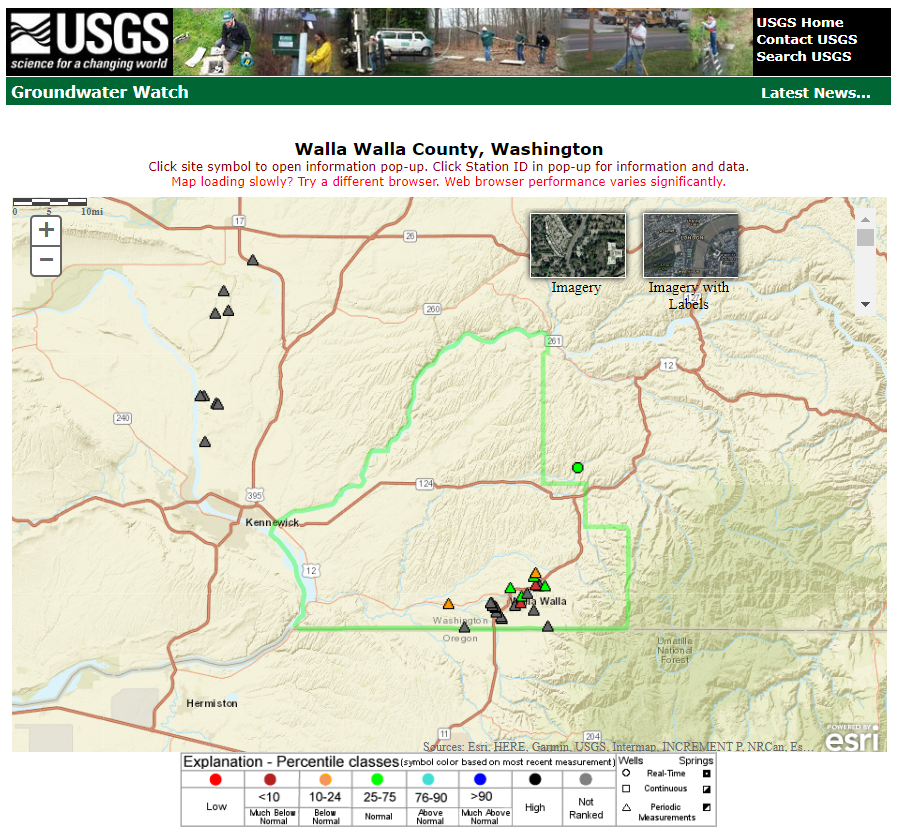This screenshot has width=898, height=840.
Task: Select the green circle real-time well marker
Action: coord(577,468)
